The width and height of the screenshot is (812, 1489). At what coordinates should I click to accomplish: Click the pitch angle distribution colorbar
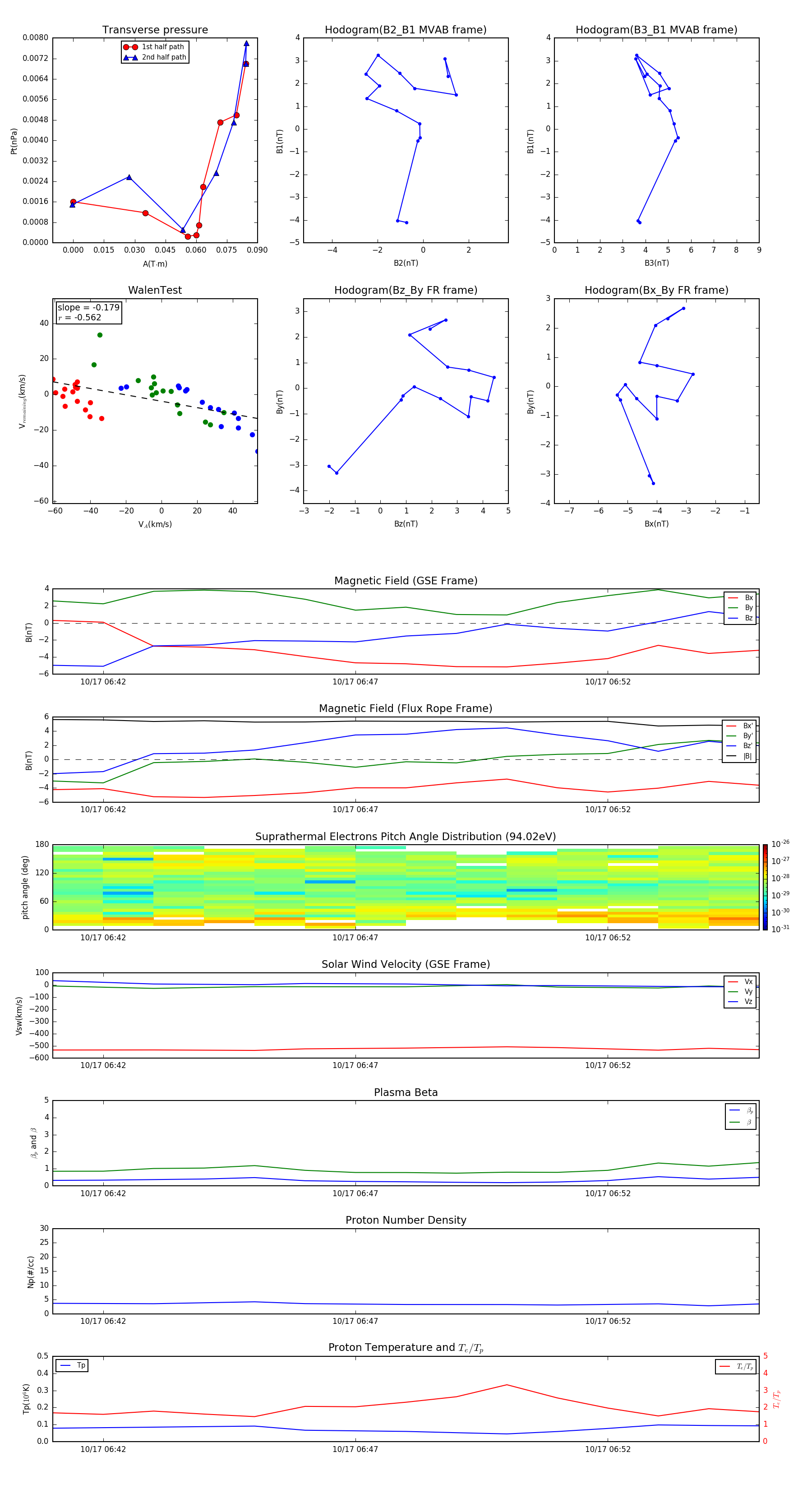[765, 887]
